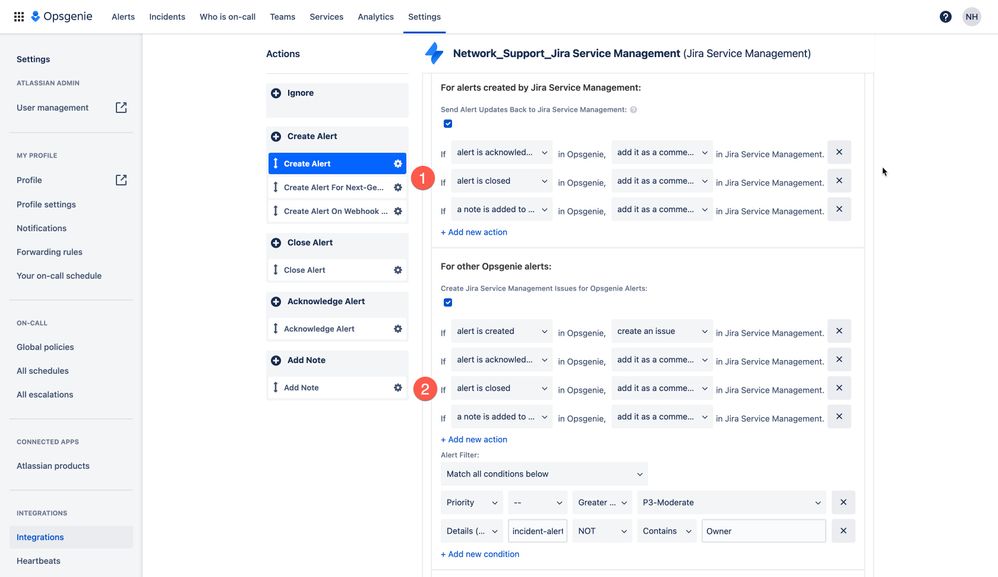Image resolution: width=998 pixels, height=577 pixels.
Task: Select the Create Alert On Webhook action row
Action: tap(337, 211)
